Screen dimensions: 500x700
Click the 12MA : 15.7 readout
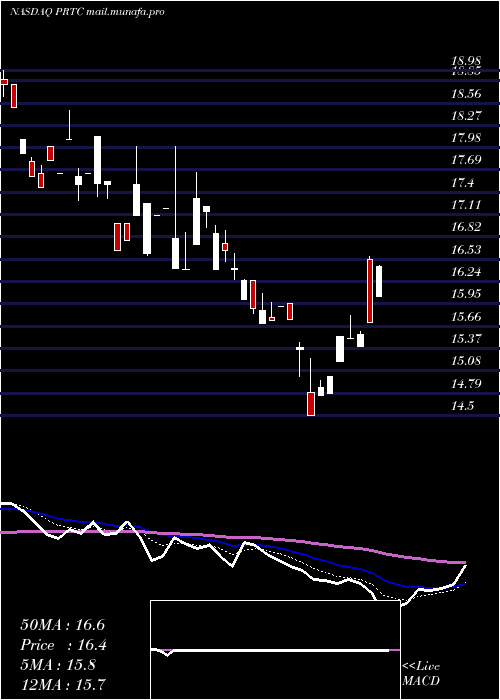(63, 685)
